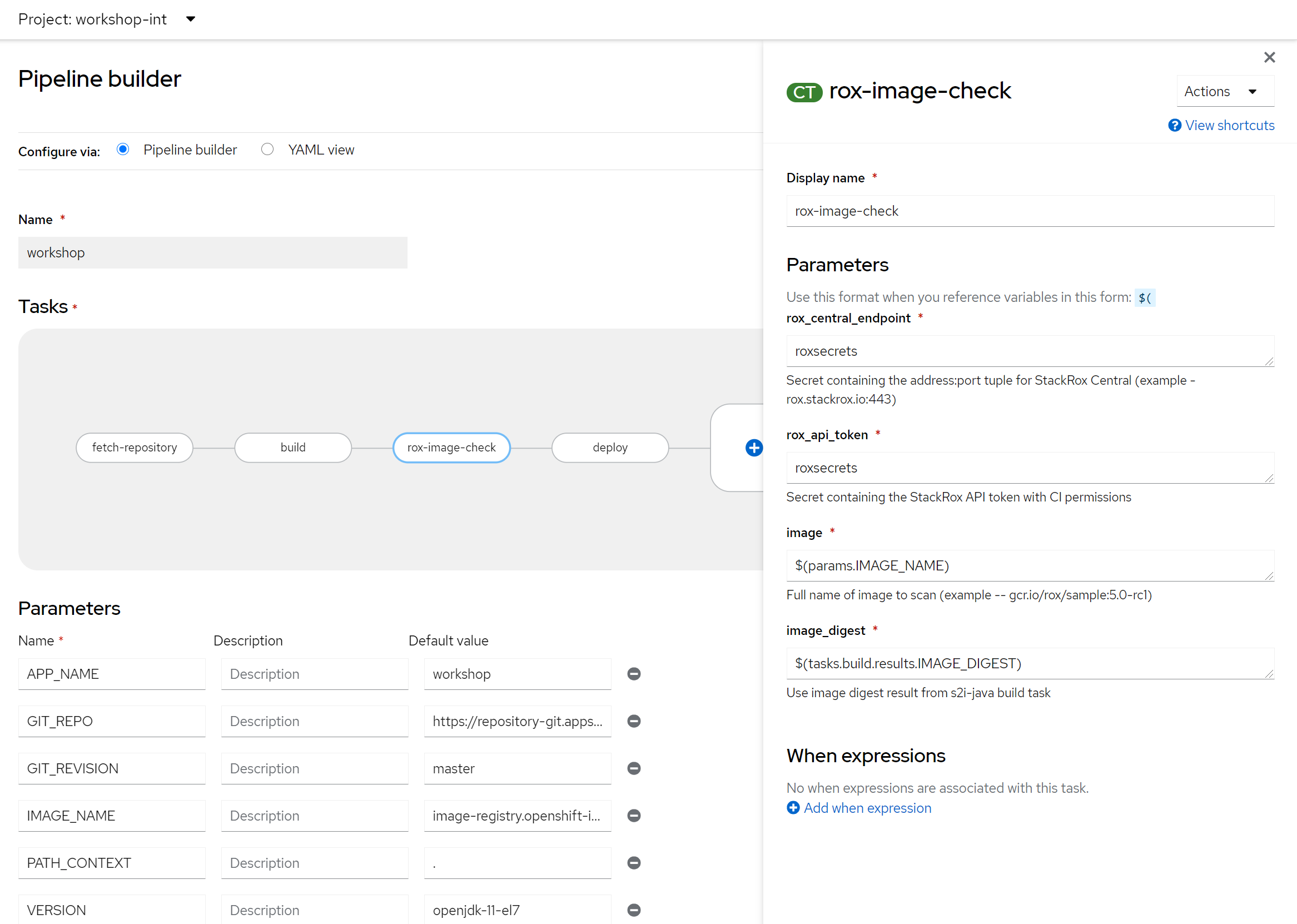The image size is (1297, 924).
Task: Click Description field in APP_NAME row
Action: pyautogui.click(x=315, y=674)
